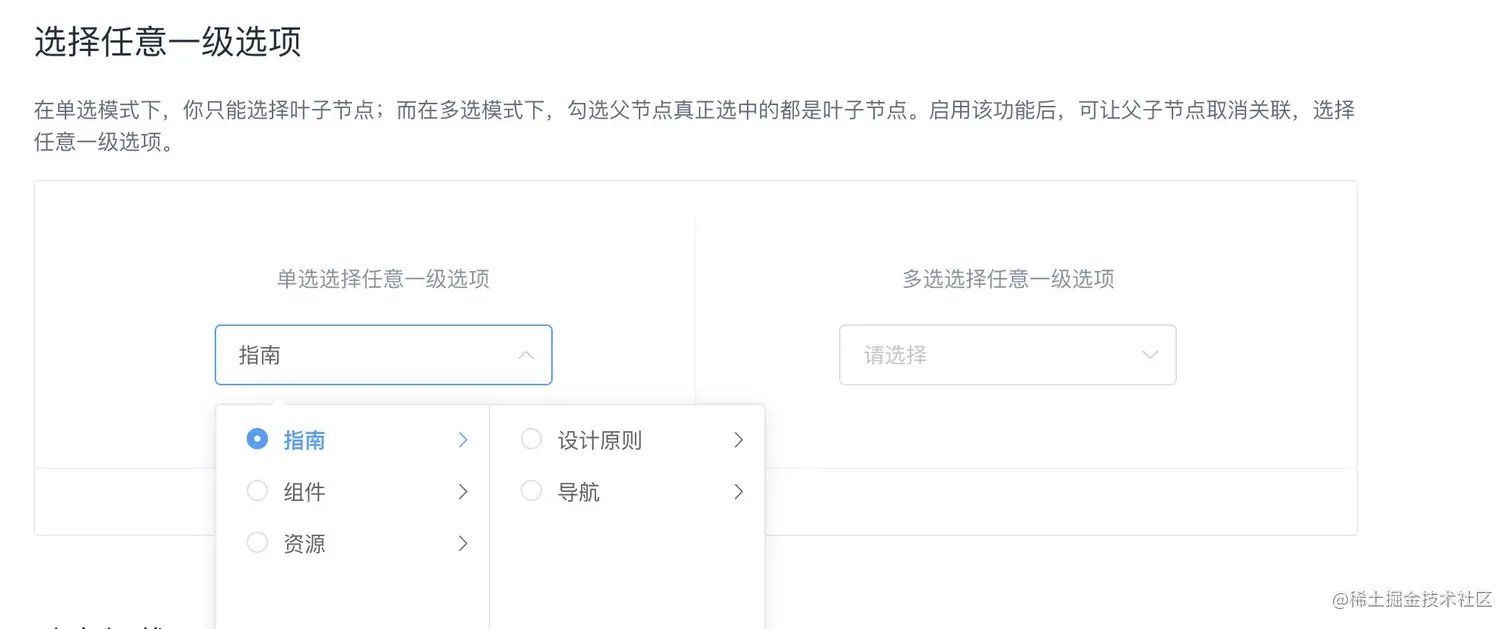Collapse the 指南 cascader with the up arrow
The height and width of the screenshot is (629, 1512).
click(525, 355)
